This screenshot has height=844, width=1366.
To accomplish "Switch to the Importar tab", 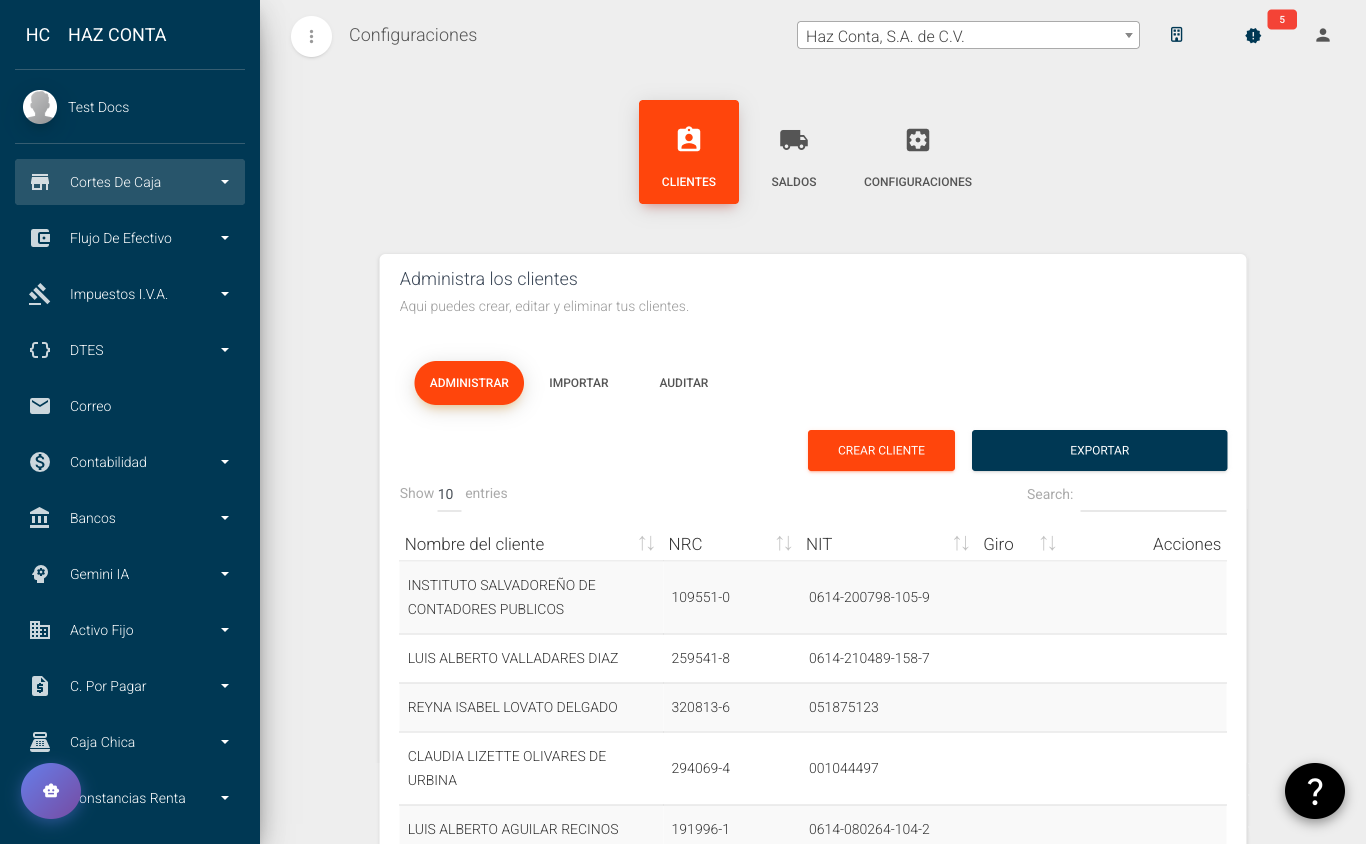I will 578,383.
